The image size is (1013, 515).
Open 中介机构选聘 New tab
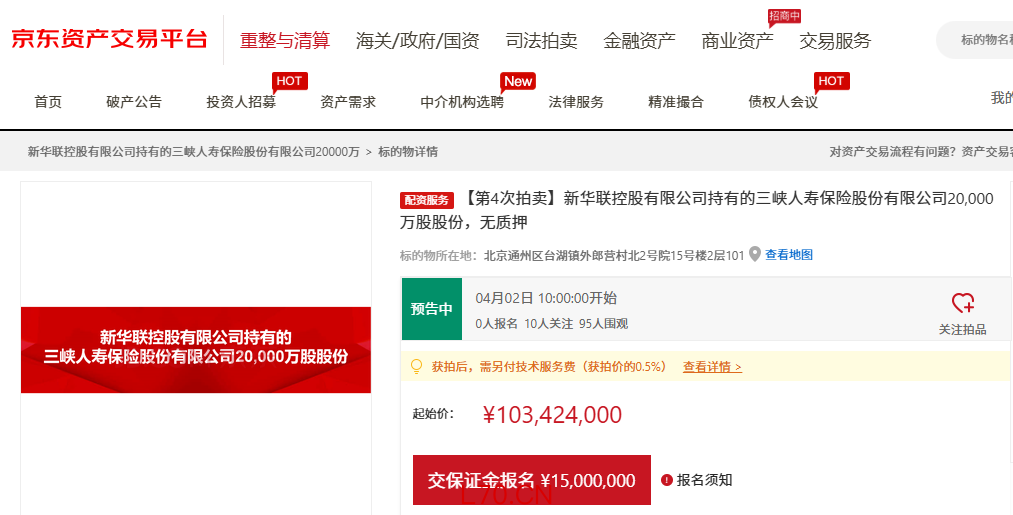(x=462, y=101)
